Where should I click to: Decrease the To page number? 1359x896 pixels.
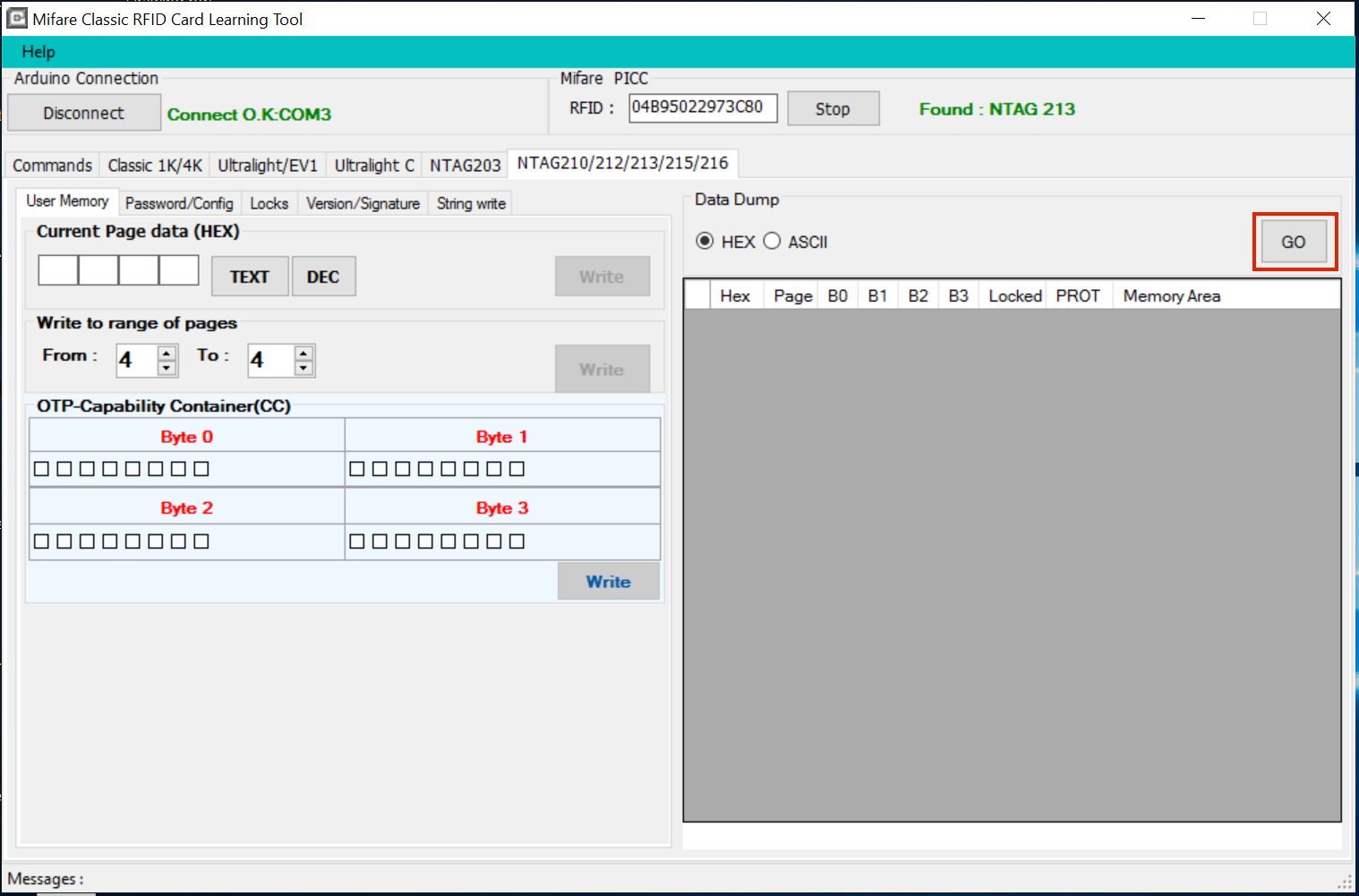pos(304,368)
